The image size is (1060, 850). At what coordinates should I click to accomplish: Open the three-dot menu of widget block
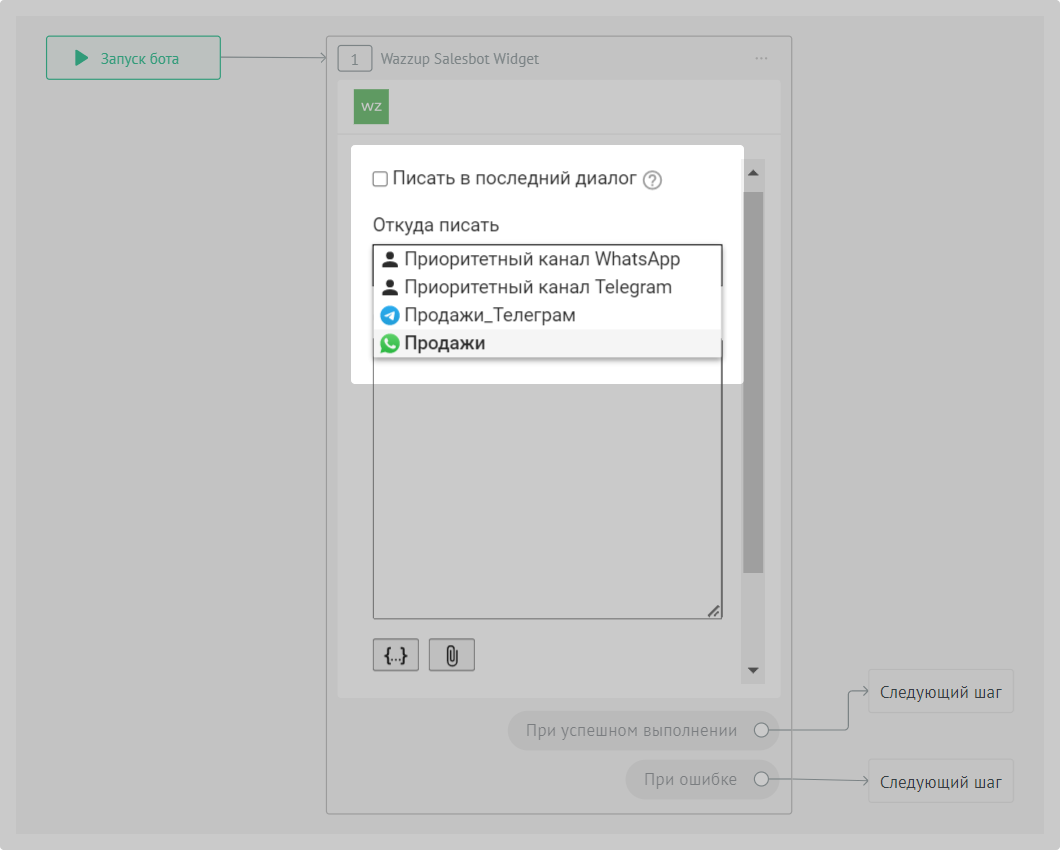762,59
